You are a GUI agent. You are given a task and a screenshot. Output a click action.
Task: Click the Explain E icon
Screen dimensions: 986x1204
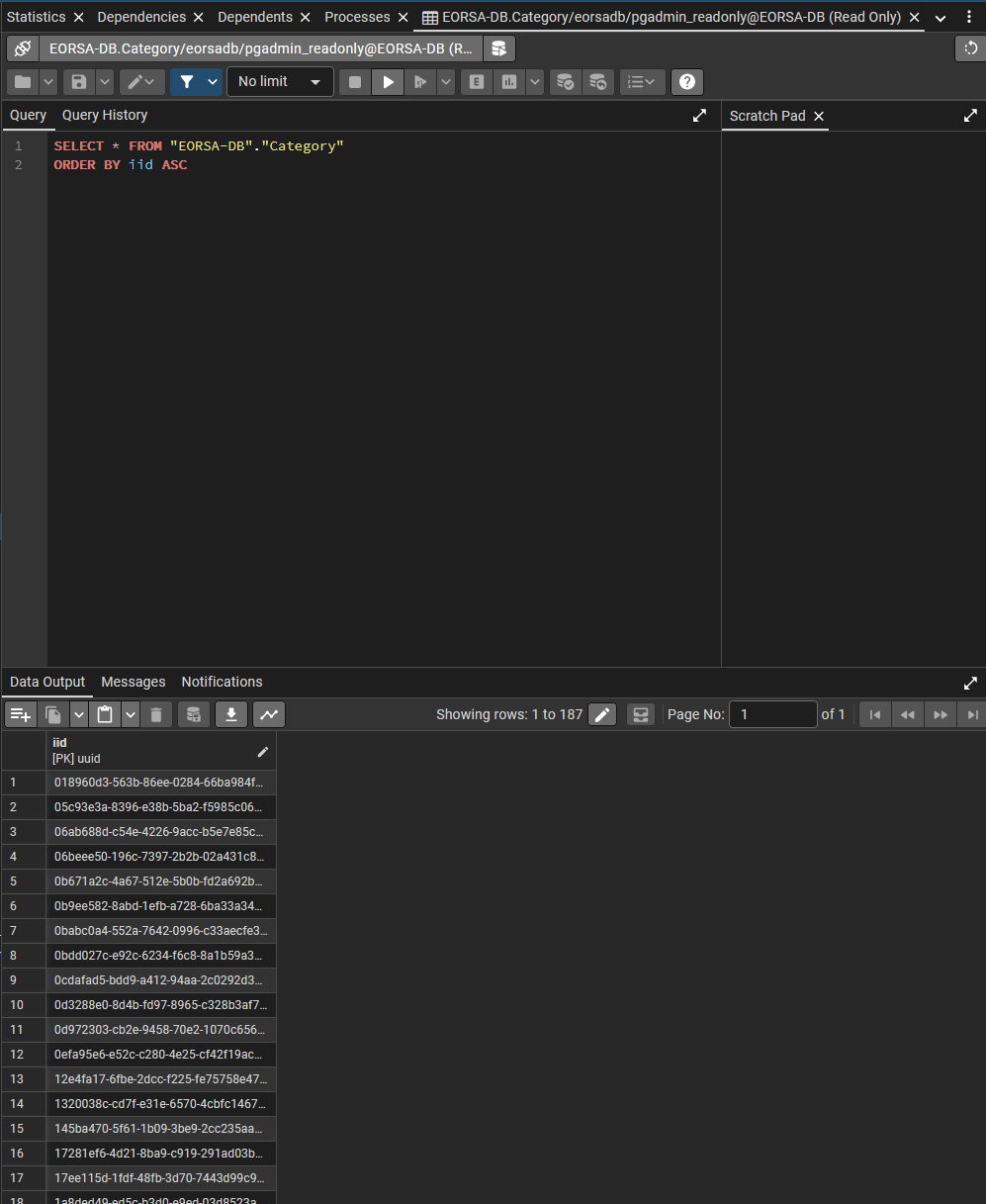pos(477,82)
